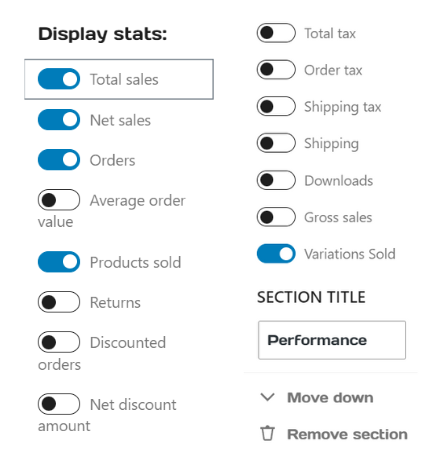Click the Move down chevron icon

coord(267,397)
